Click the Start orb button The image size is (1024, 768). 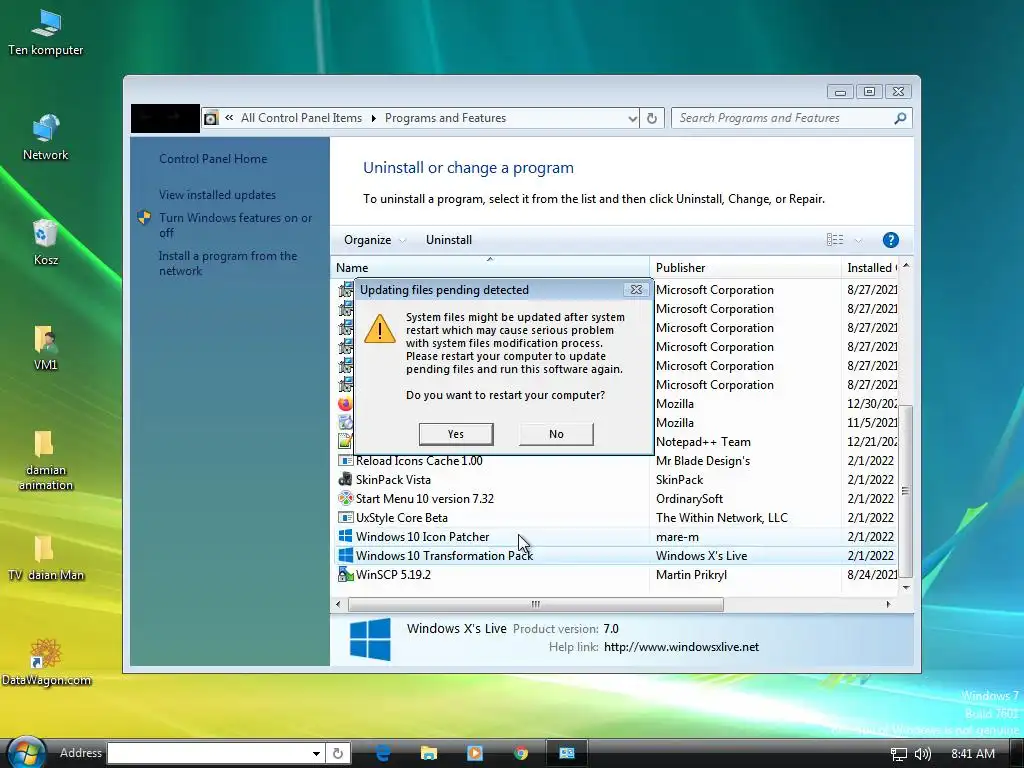point(26,752)
